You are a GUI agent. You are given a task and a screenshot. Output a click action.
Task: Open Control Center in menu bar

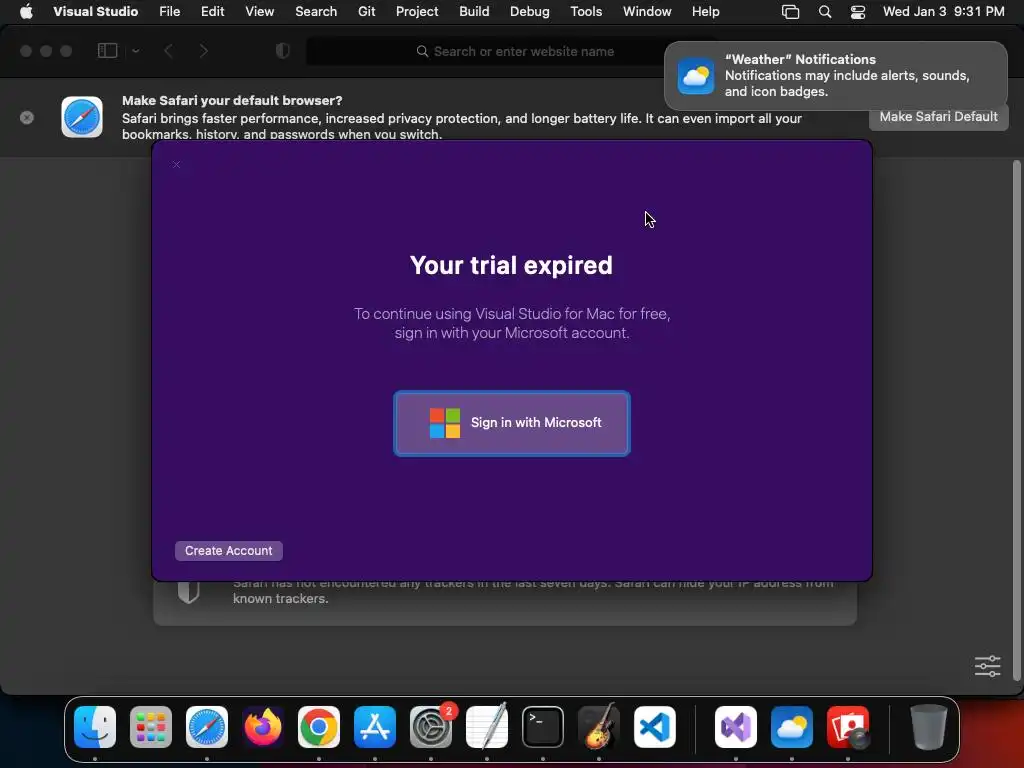pos(857,12)
